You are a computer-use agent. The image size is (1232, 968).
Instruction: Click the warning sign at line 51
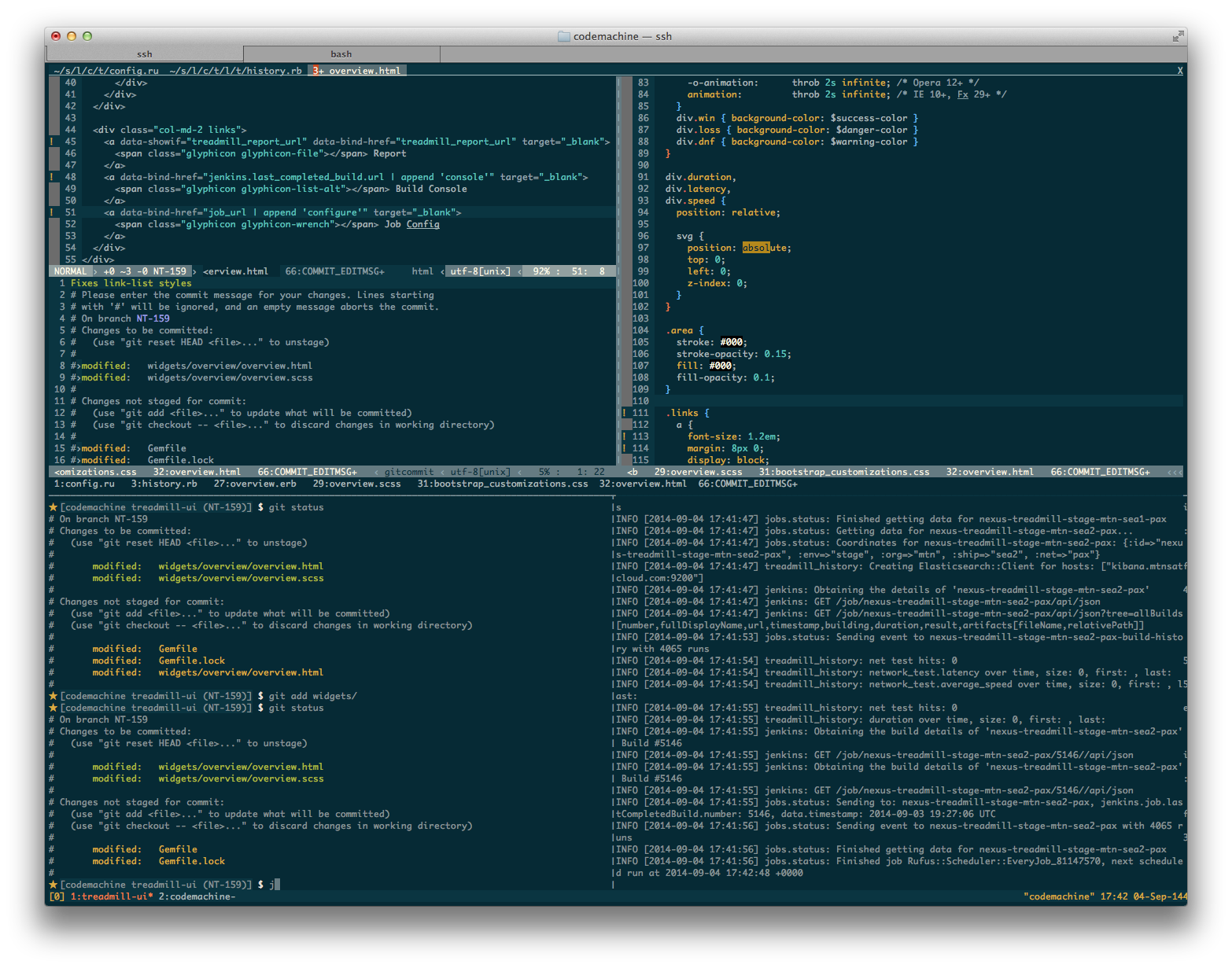[52, 212]
